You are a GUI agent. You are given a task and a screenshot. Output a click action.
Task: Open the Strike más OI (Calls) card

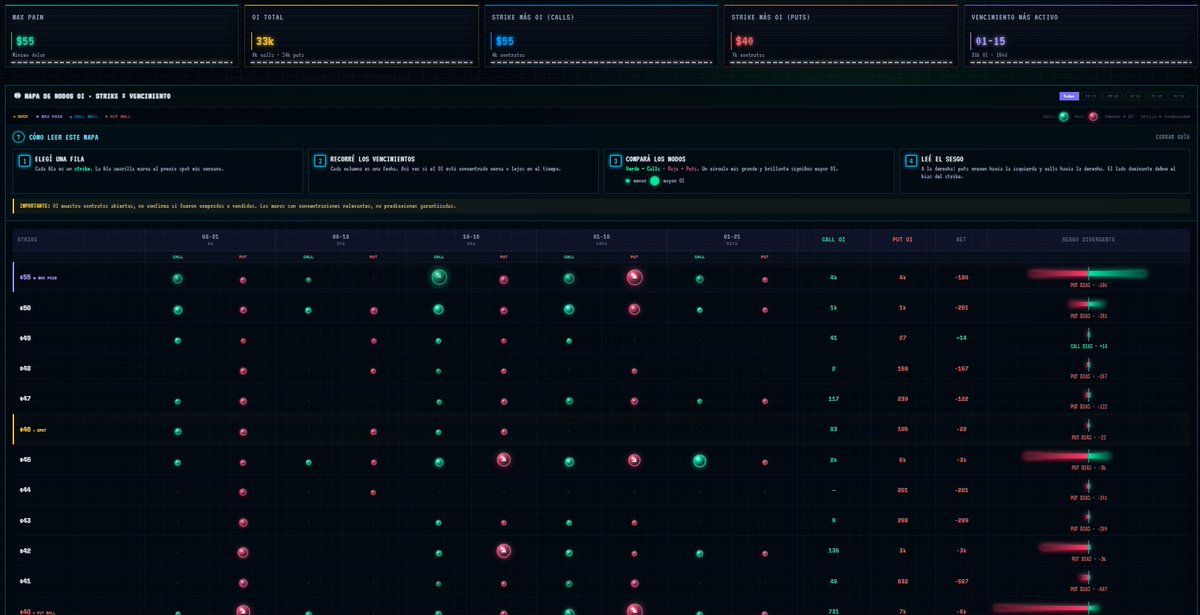point(601,35)
